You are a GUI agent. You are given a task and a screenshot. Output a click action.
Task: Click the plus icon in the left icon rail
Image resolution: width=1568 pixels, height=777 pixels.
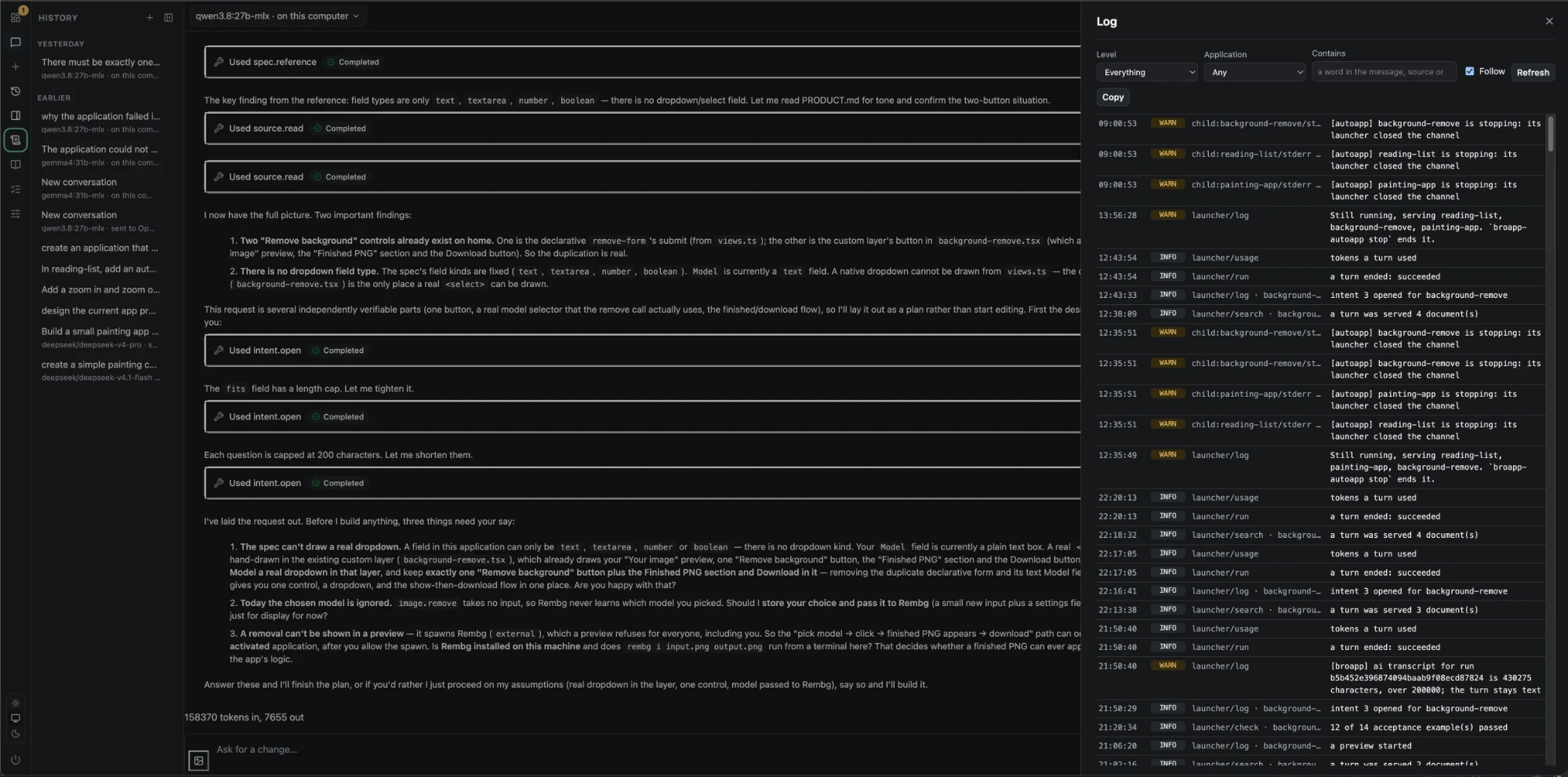tap(16, 67)
